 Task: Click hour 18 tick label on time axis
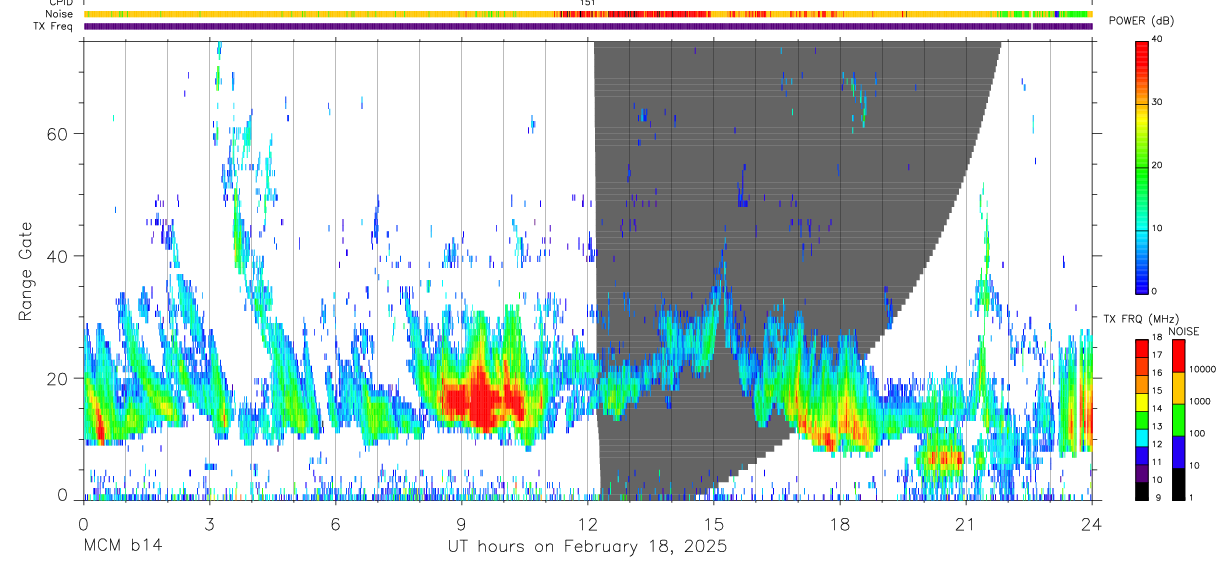click(x=839, y=523)
